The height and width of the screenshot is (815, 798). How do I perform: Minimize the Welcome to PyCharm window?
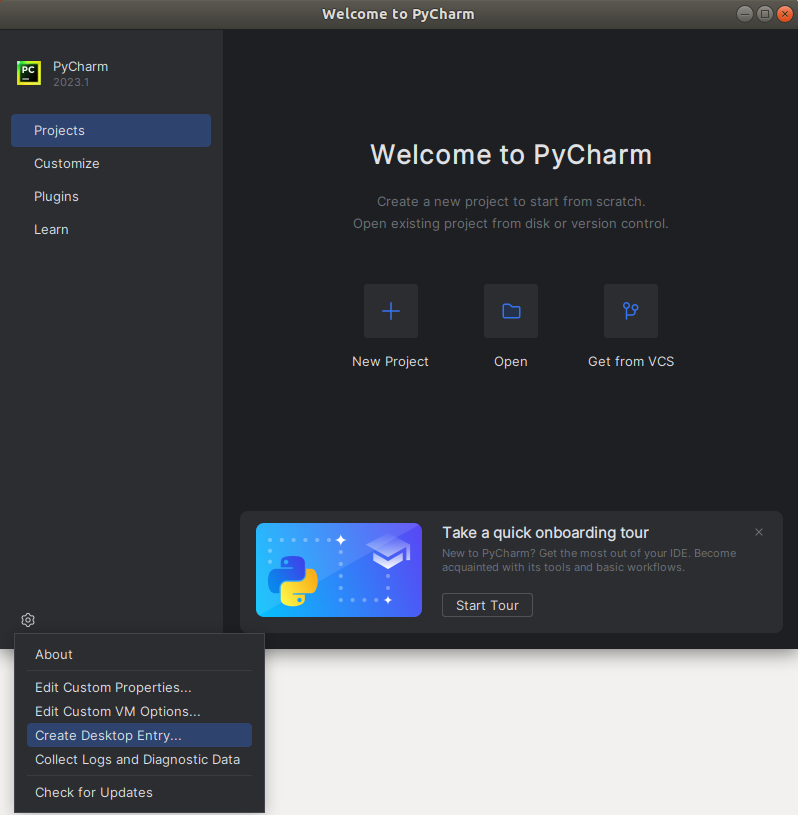746,14
